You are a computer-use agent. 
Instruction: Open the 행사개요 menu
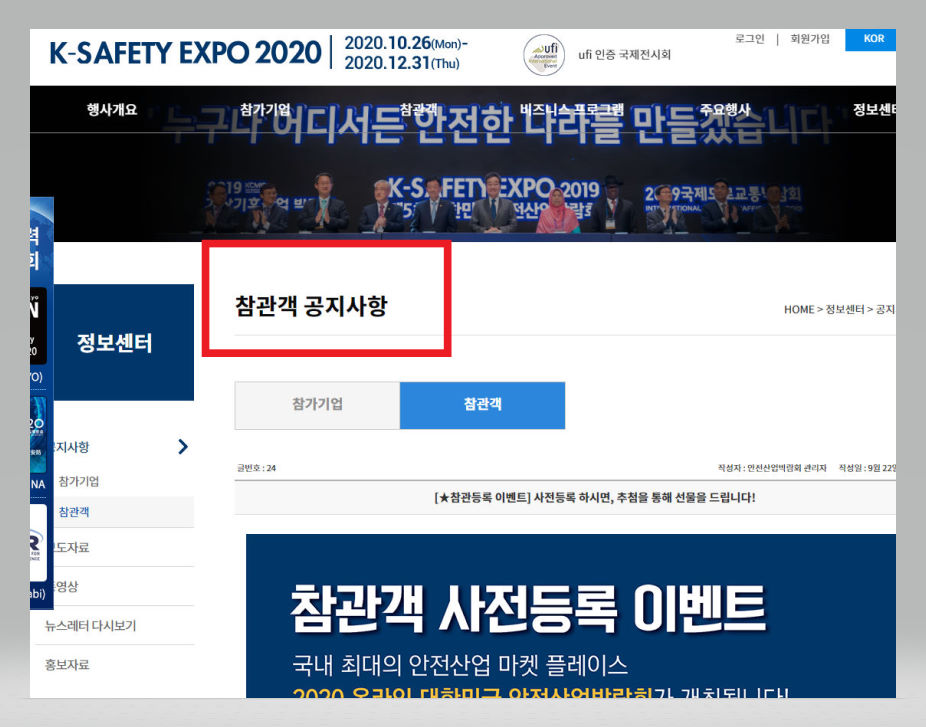coord(112,110)
